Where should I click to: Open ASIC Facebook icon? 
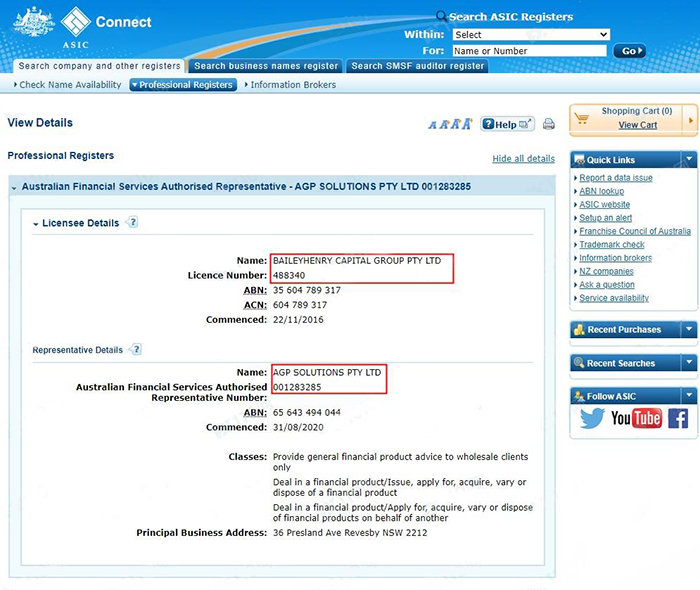click(x=678, y=419)
